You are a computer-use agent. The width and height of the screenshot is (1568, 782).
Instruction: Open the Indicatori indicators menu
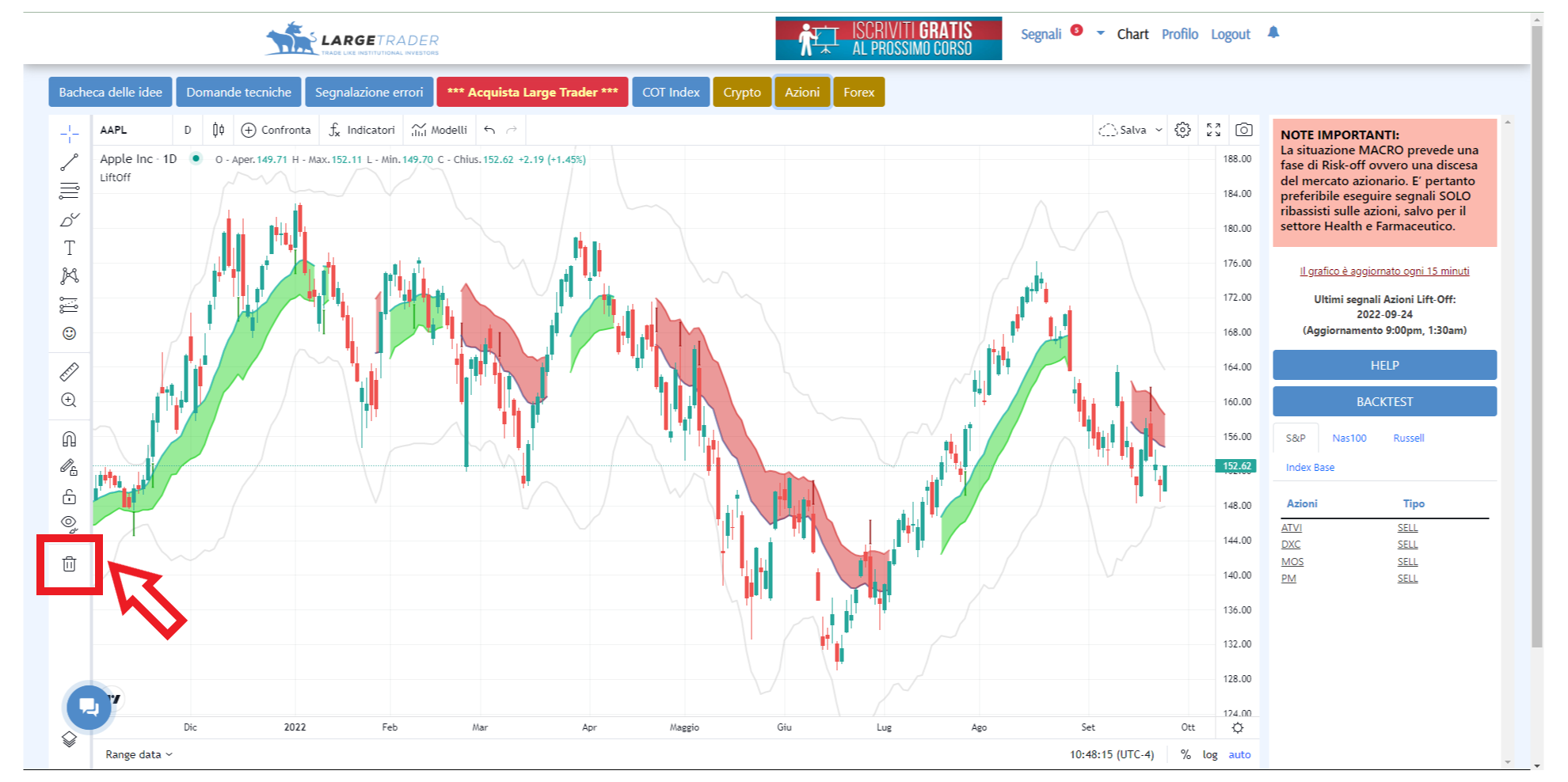pos(362,130)
